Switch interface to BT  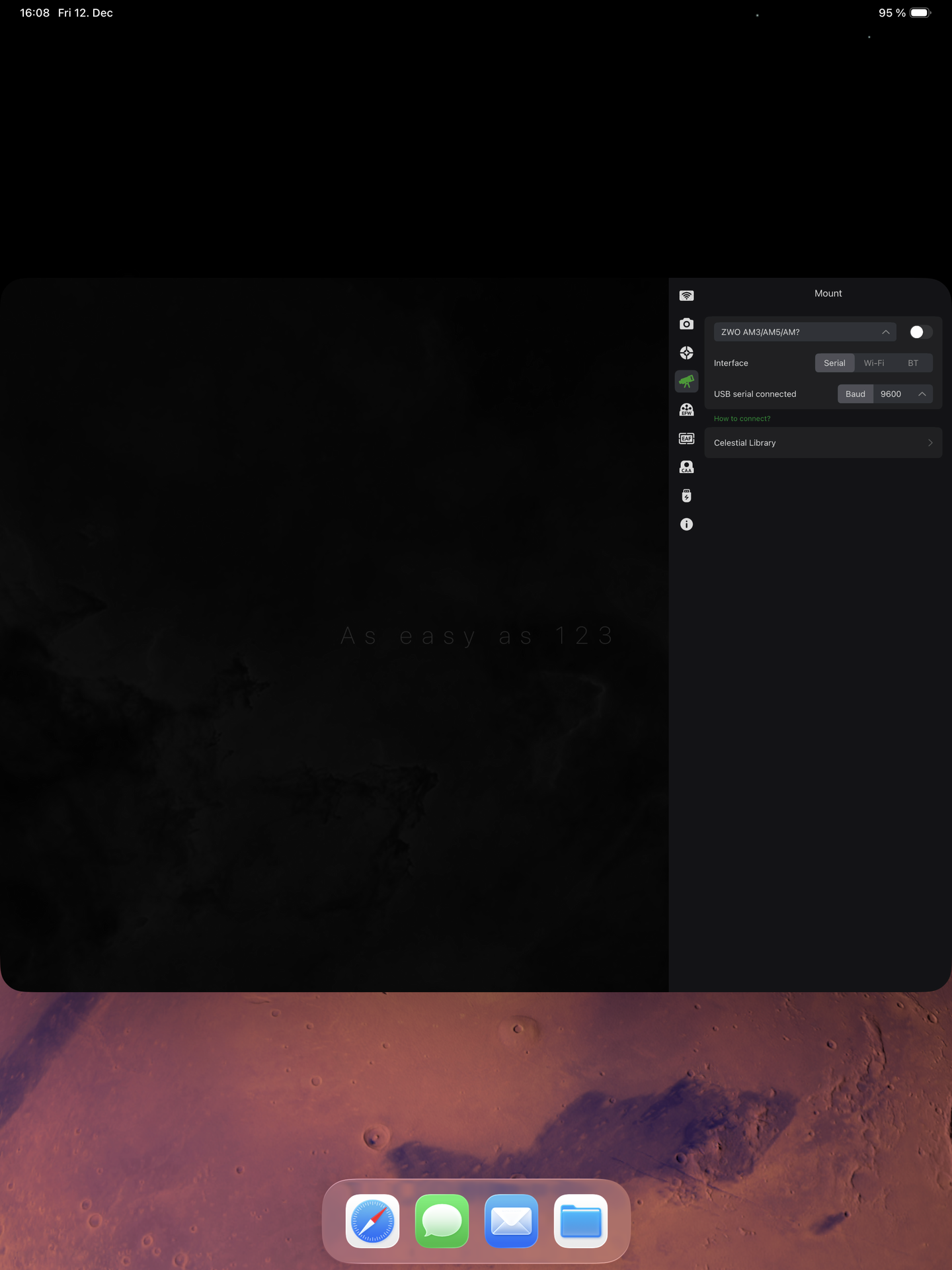pos(913,363)
